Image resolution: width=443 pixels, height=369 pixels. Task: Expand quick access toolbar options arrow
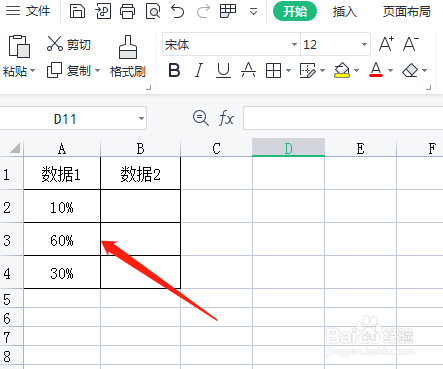click(253, 12)
